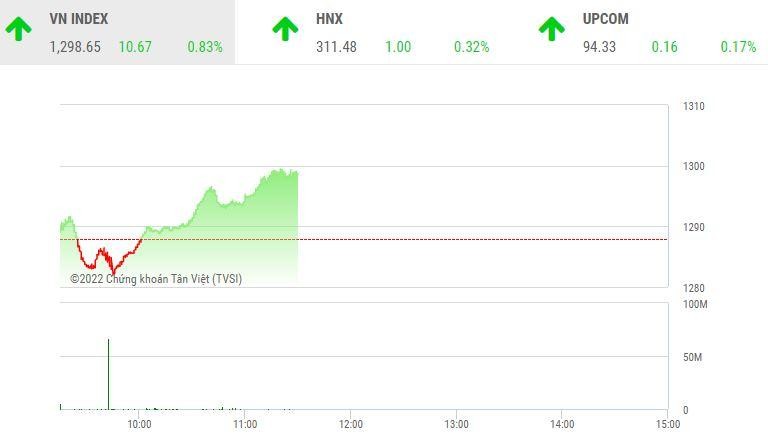Click the TVSI copyright watermark text
This screenshot has width=768, height=444.
(156, 279)
